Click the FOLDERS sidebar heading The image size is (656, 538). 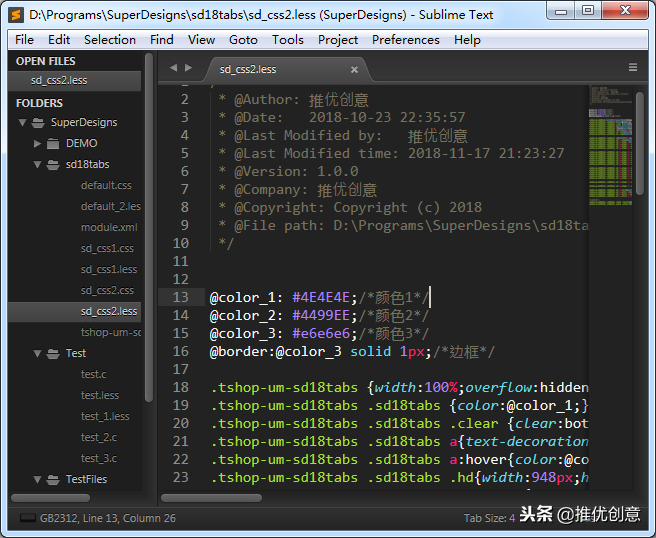(x=39, y=103)
